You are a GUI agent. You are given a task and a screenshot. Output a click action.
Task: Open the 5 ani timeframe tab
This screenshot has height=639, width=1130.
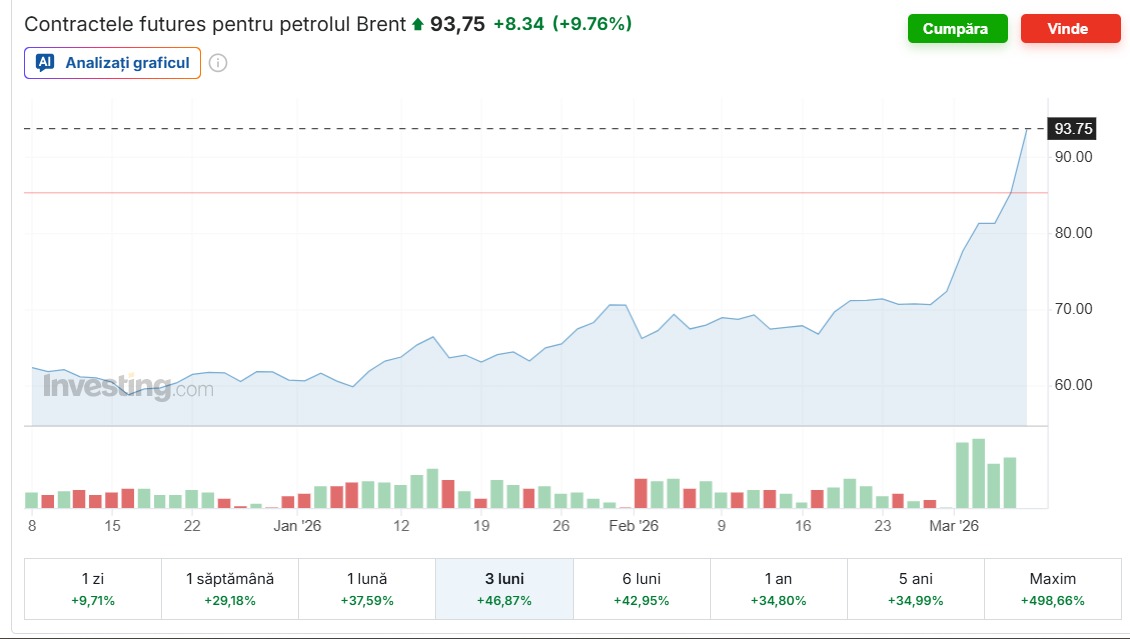pos(915,589)
